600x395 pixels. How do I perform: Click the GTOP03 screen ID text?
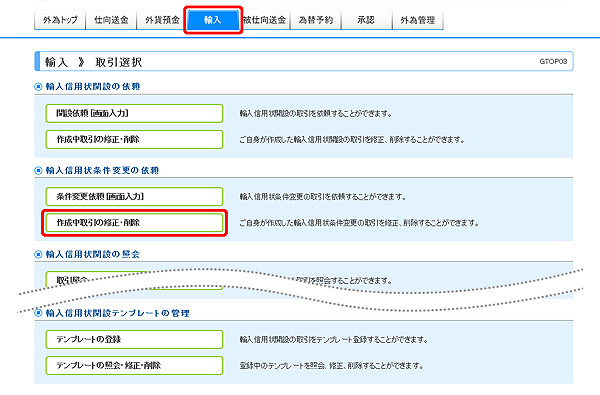553,61
